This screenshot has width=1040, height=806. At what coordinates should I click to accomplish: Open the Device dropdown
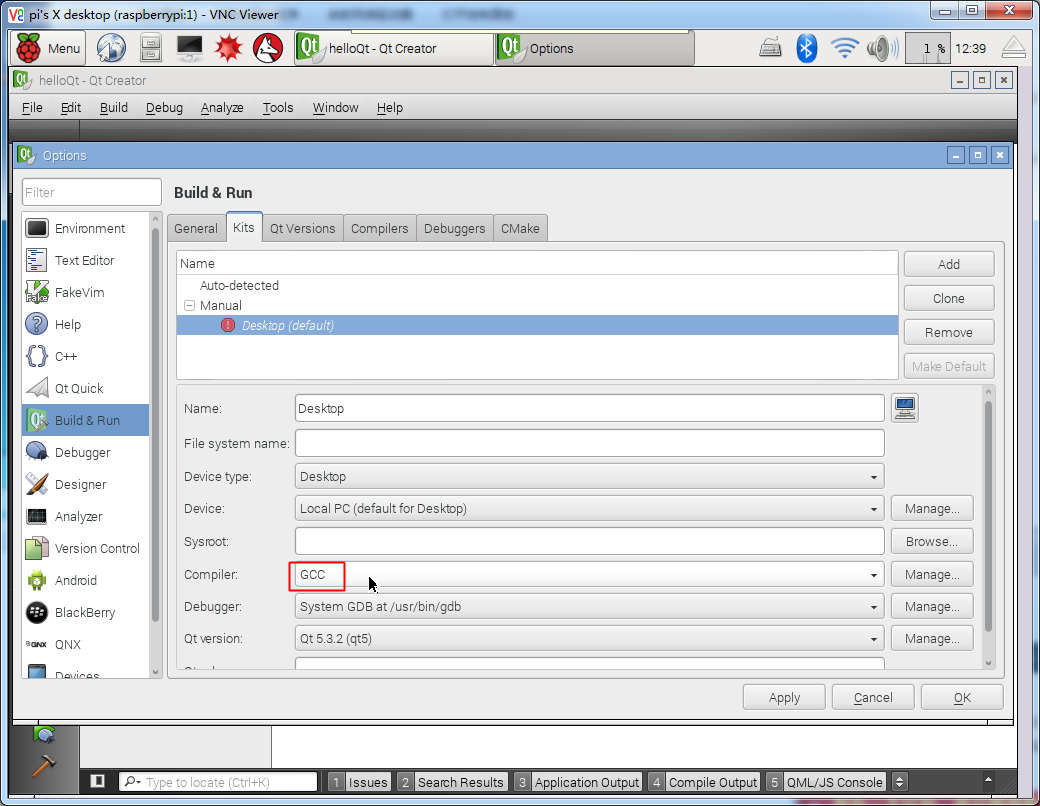pos(590,508)
